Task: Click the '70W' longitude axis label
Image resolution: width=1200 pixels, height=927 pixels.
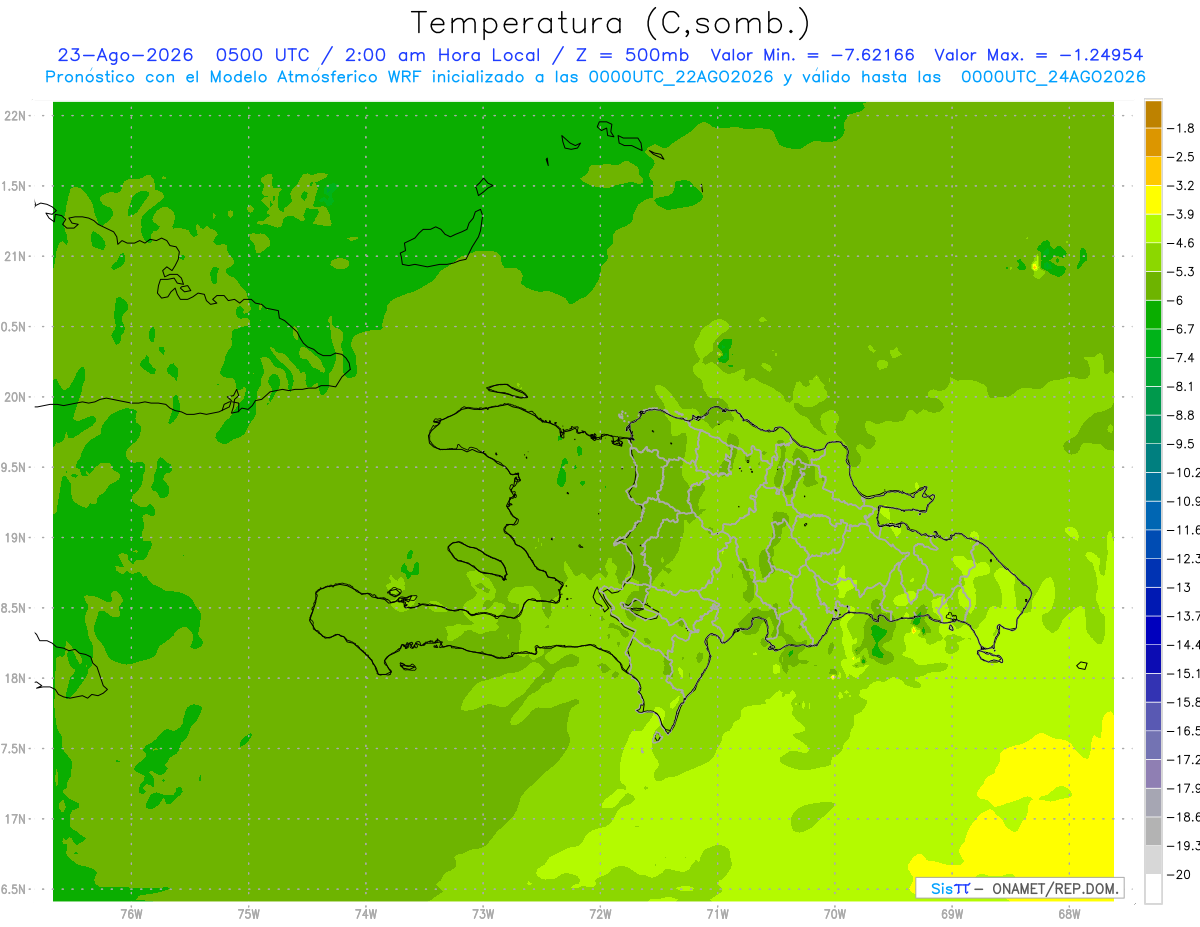Action: [835, 913]
